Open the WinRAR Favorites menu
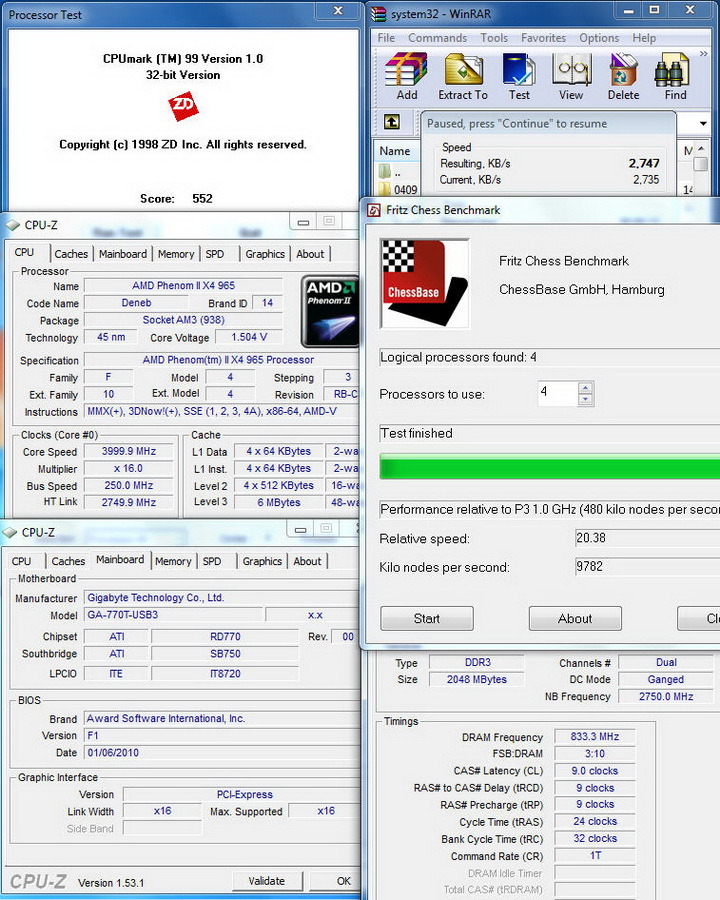 point(543,38)
